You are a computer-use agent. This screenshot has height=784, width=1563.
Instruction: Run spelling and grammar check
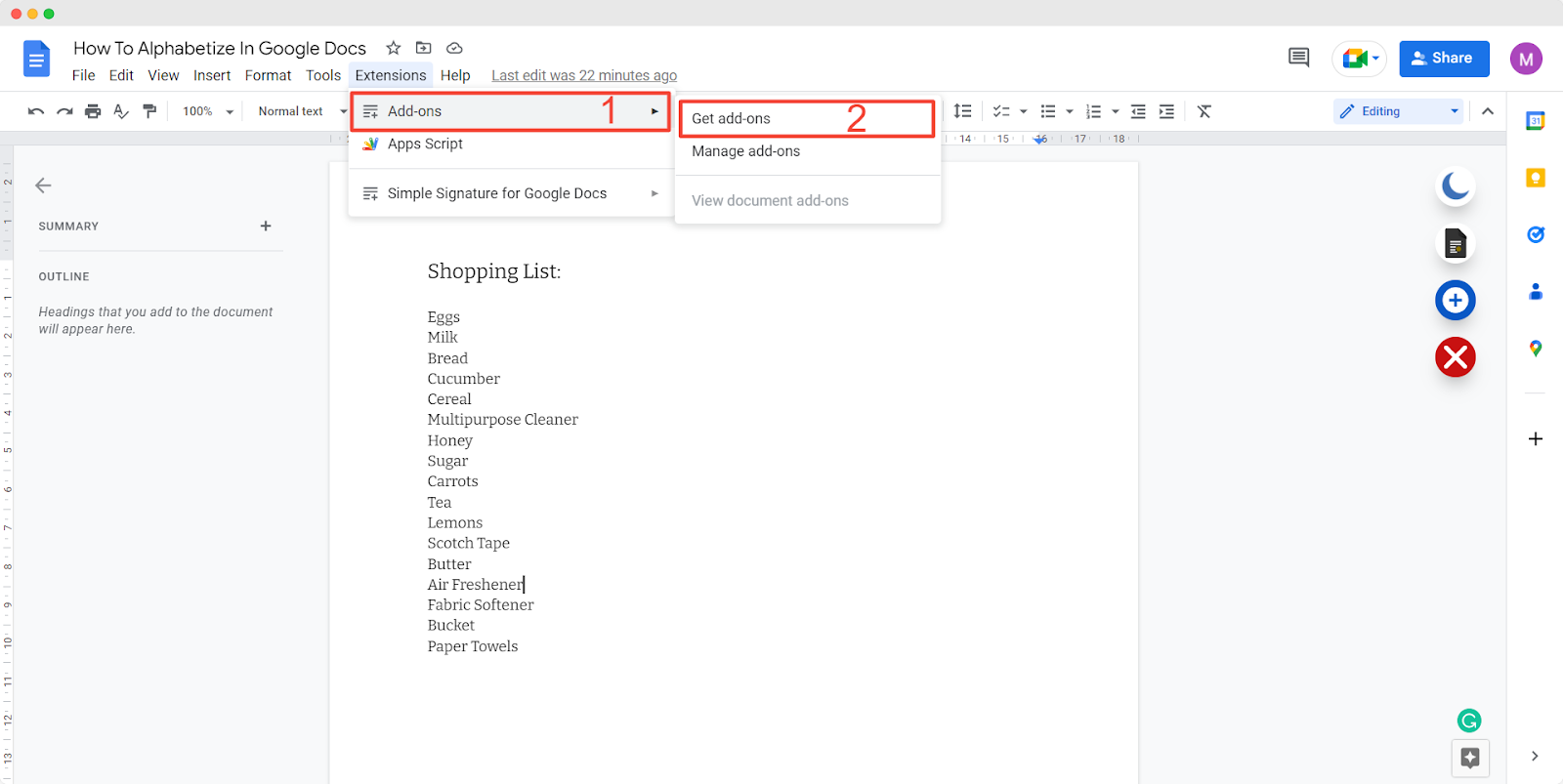tap(121, 111)
